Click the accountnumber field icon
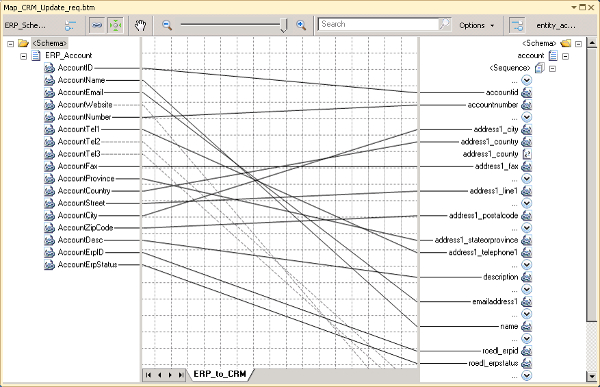The height and width of the screenshot is (387, 600). pyautogui.click(x=527, y=105)
